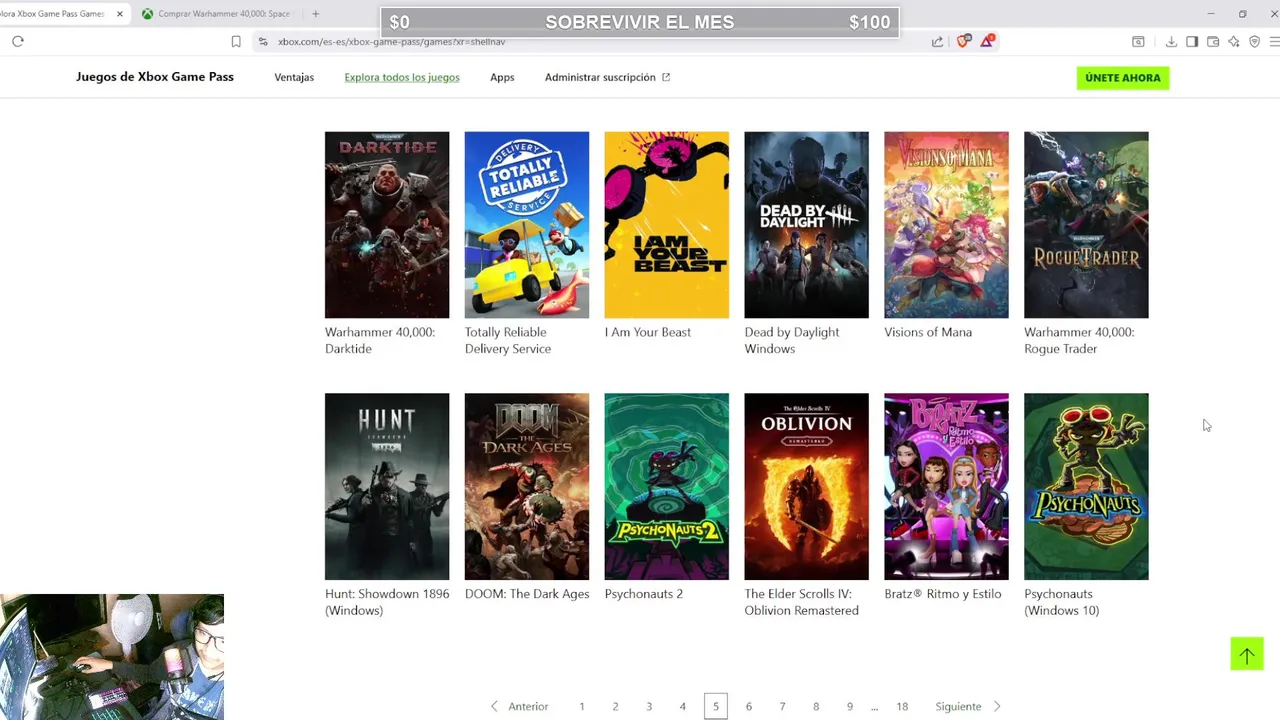Open the Brave Wallet icon
Viewport: 1280px width, 720px height.
(1213, 41)
